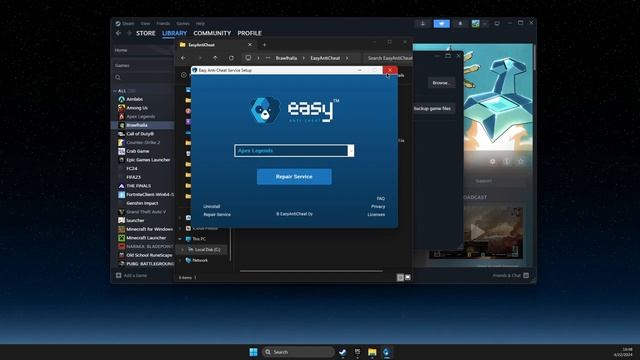Viewport: 640px width, 360px height.
Task: Select THE FINALS in the game list
Action: pos(138,186)
